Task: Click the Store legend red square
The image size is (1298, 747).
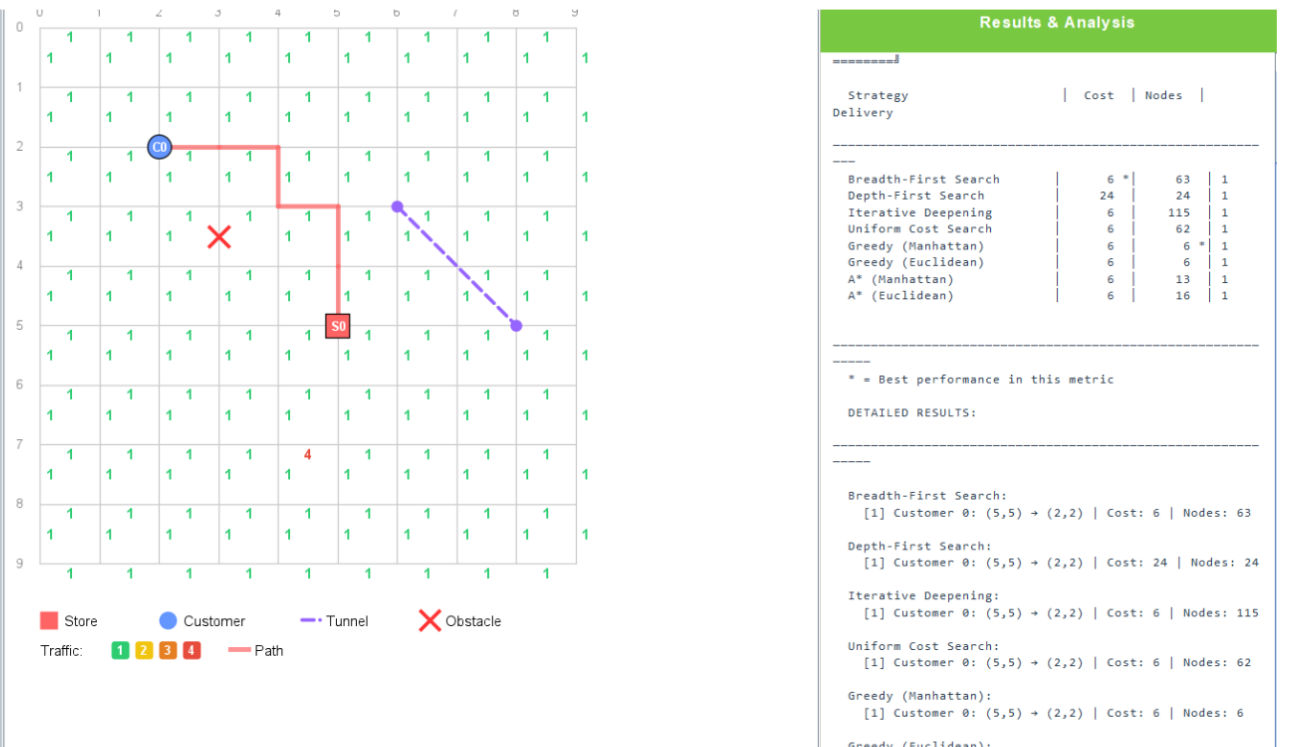Action: (49, 621)
